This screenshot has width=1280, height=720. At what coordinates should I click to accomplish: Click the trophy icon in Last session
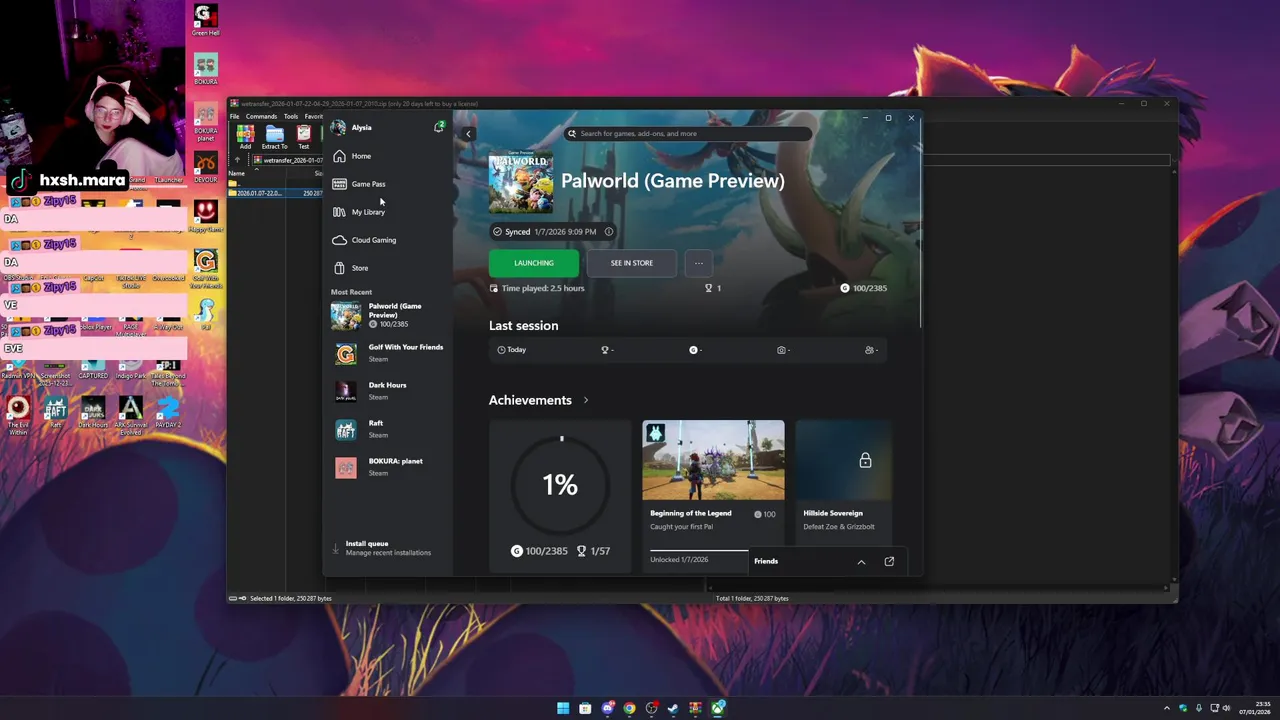click(x=604, y=350)
